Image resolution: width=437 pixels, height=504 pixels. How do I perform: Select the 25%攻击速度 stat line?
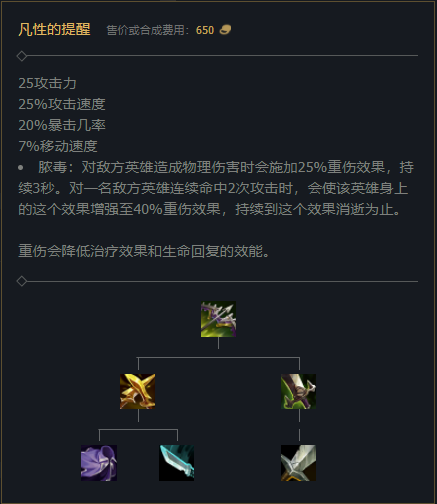pyautogui.click(x=62, y=104)
